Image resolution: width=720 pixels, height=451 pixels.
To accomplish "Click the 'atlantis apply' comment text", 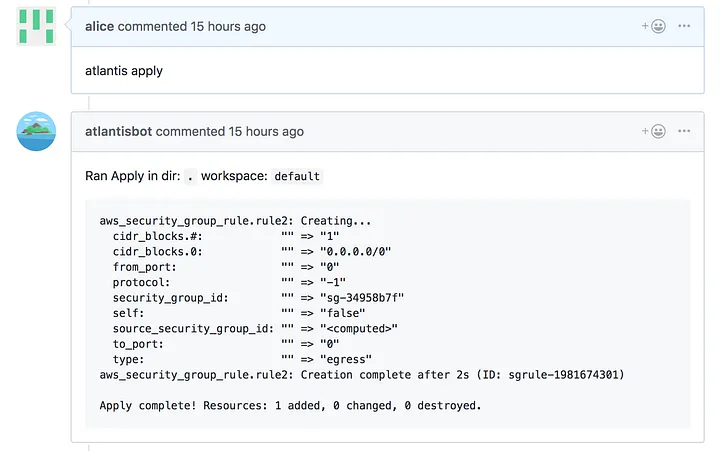I will pyautogui.click(x=124, y=71).
